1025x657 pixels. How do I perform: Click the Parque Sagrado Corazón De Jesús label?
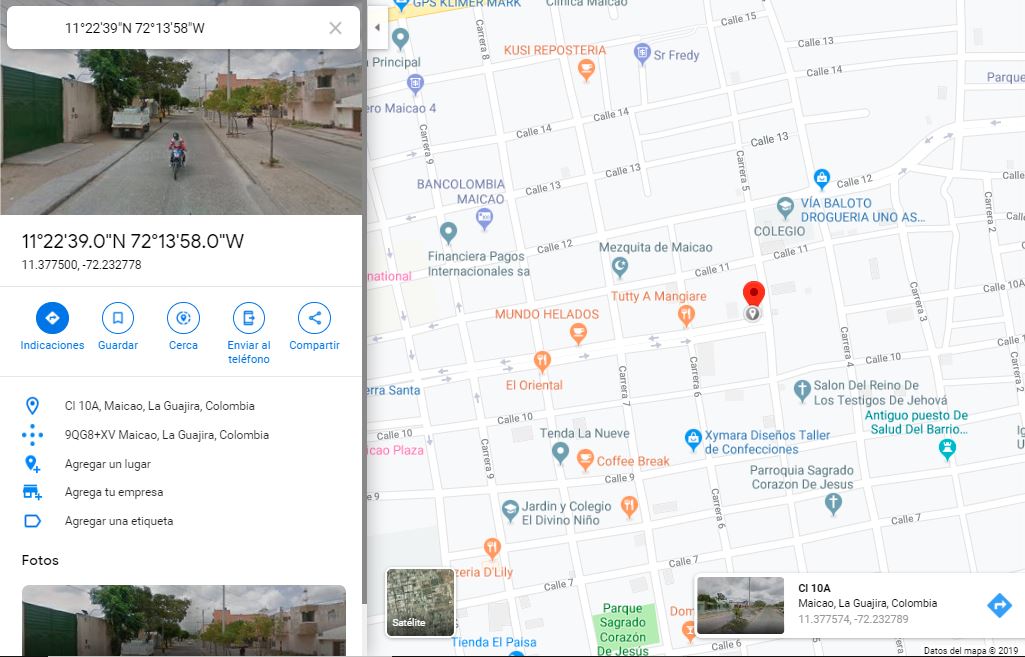(x=623, y=630)
